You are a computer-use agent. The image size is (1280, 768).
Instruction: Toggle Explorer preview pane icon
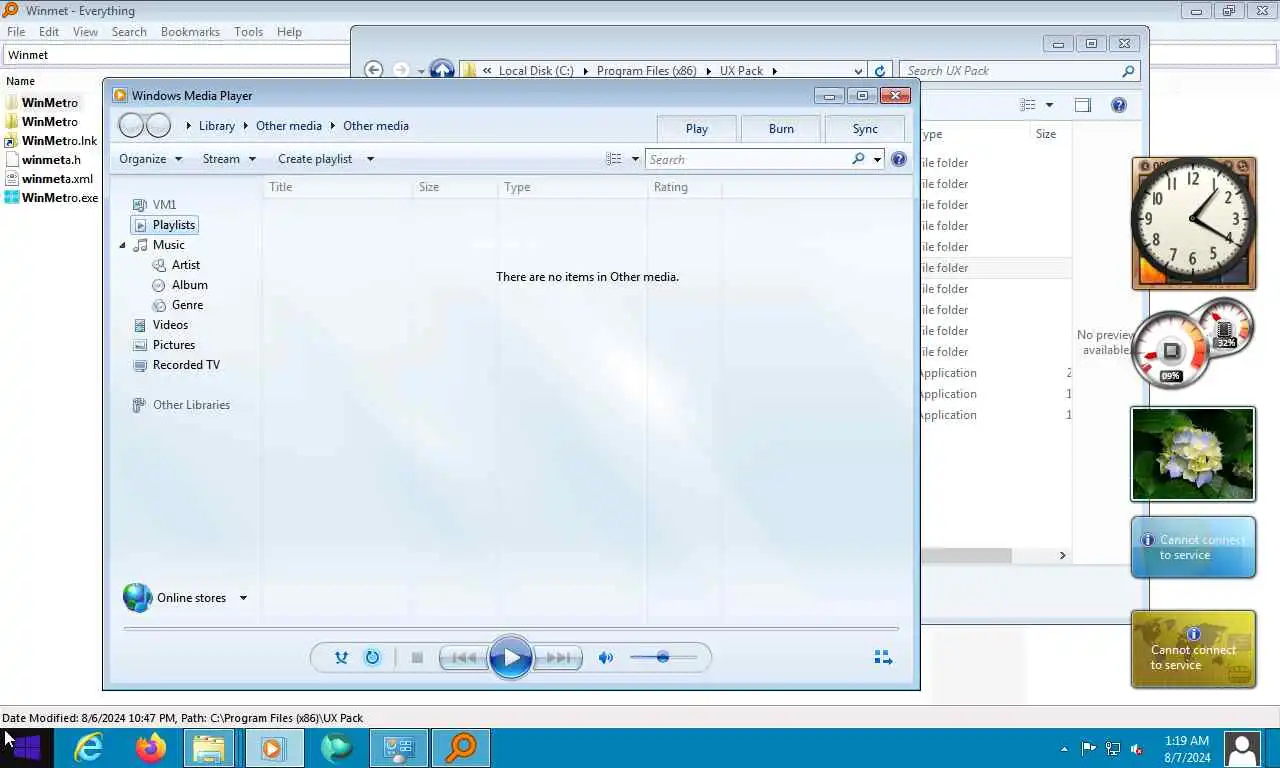[x=1082, y=105]
